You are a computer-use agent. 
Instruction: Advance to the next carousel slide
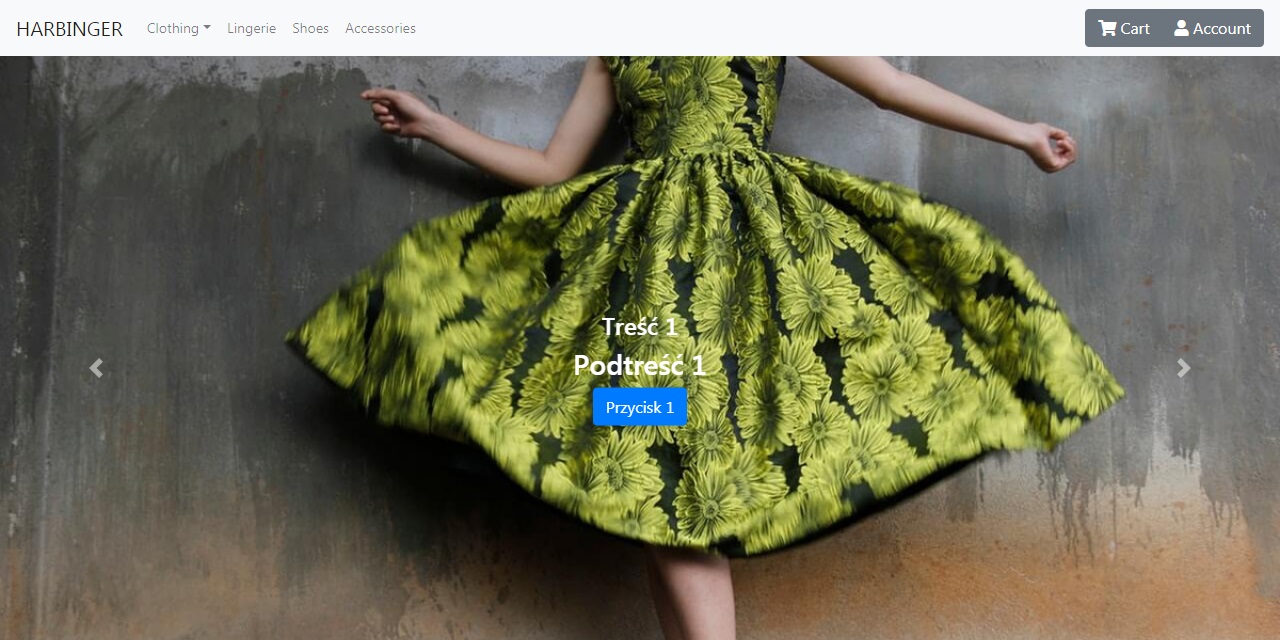coord(1184,368)
